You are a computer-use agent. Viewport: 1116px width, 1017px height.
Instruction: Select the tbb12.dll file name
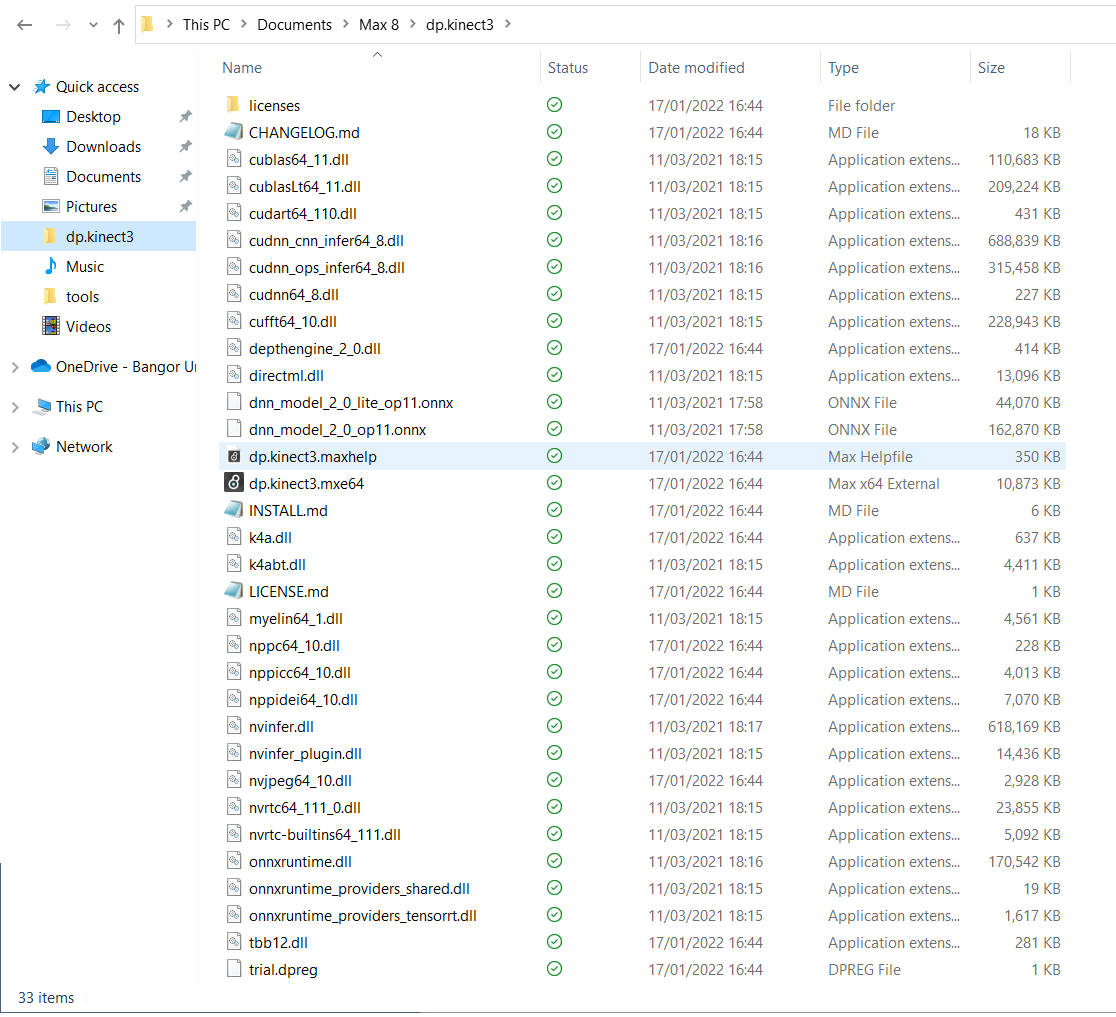(x=278, y=943)
